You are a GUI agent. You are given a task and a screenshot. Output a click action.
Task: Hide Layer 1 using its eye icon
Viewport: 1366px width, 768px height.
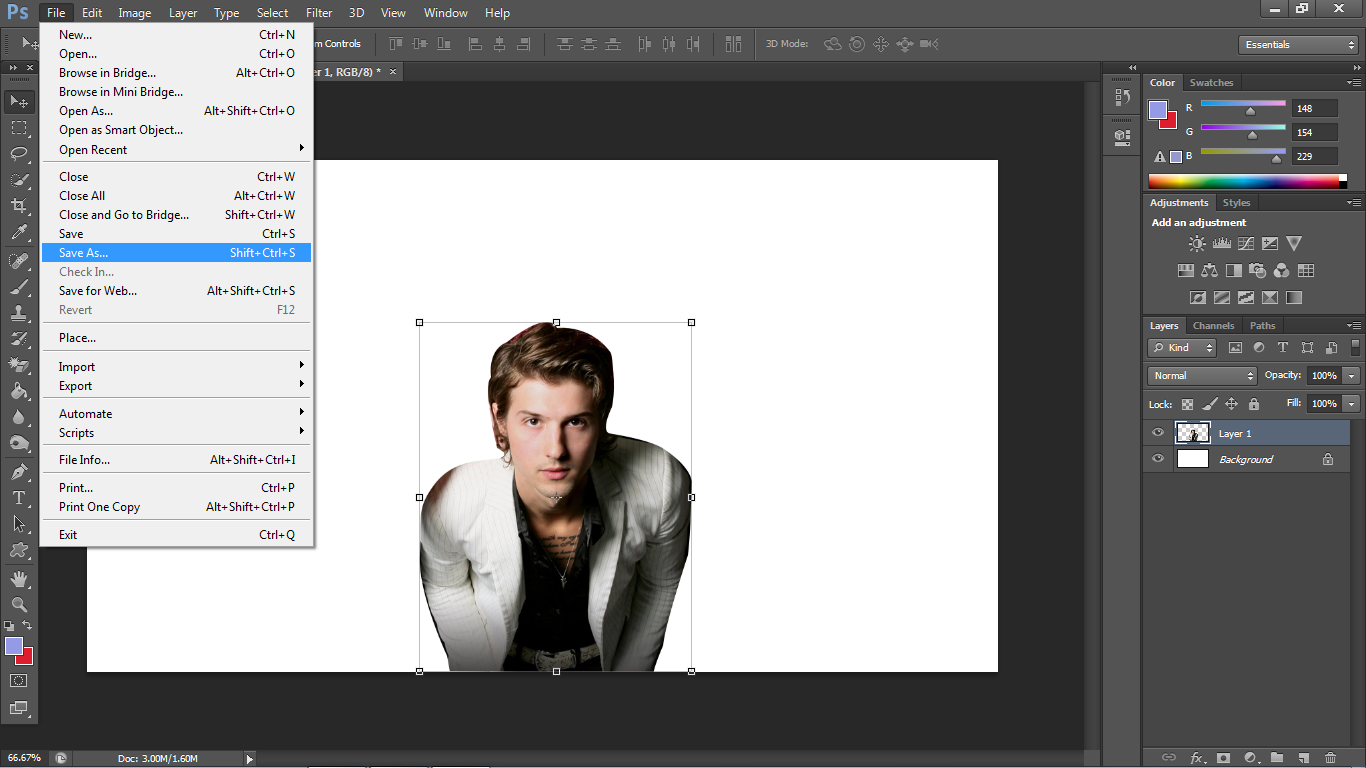point(1158,433)
